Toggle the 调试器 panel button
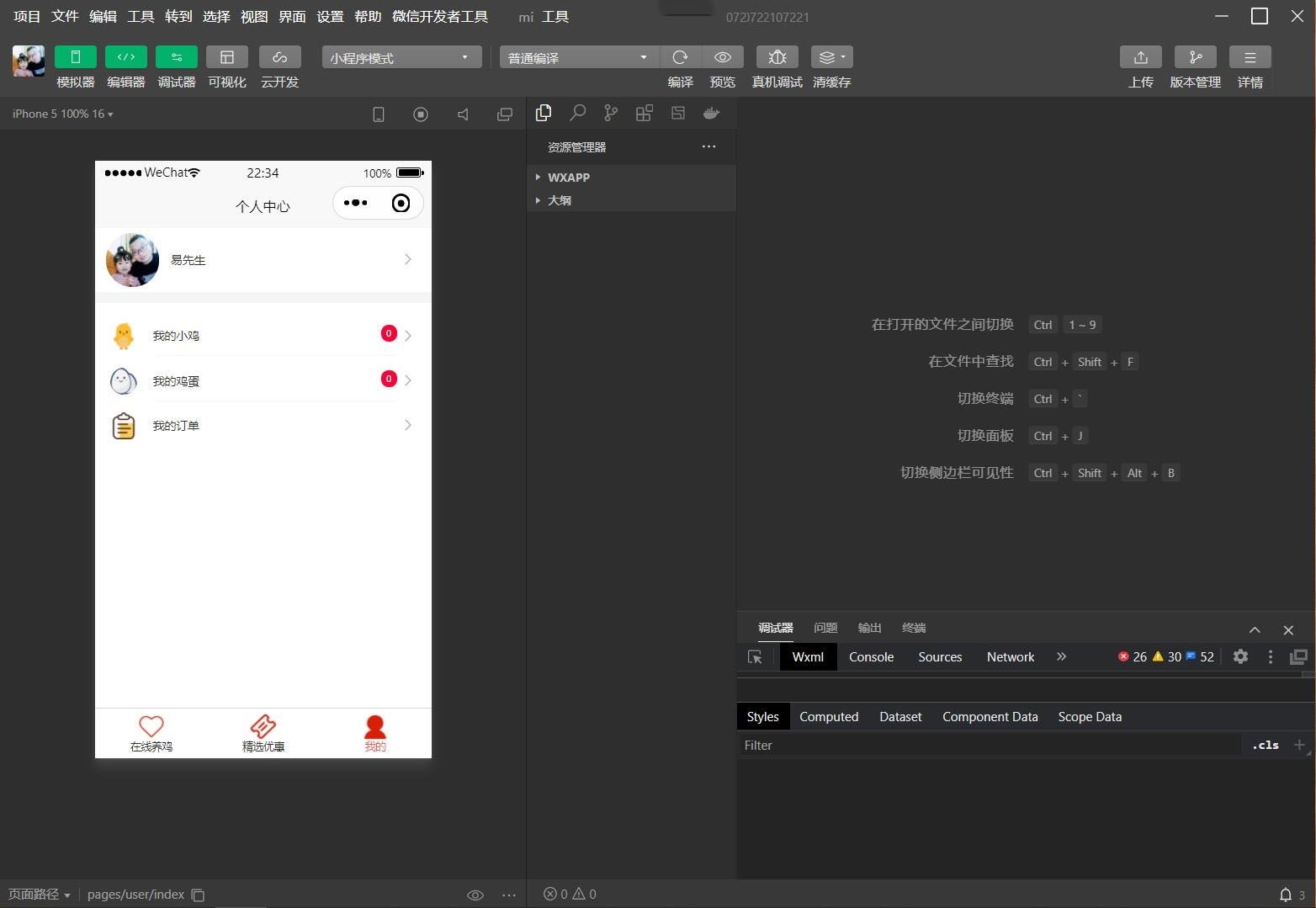The width and height of the screenshot is (1316, 908). click(176, 57)
